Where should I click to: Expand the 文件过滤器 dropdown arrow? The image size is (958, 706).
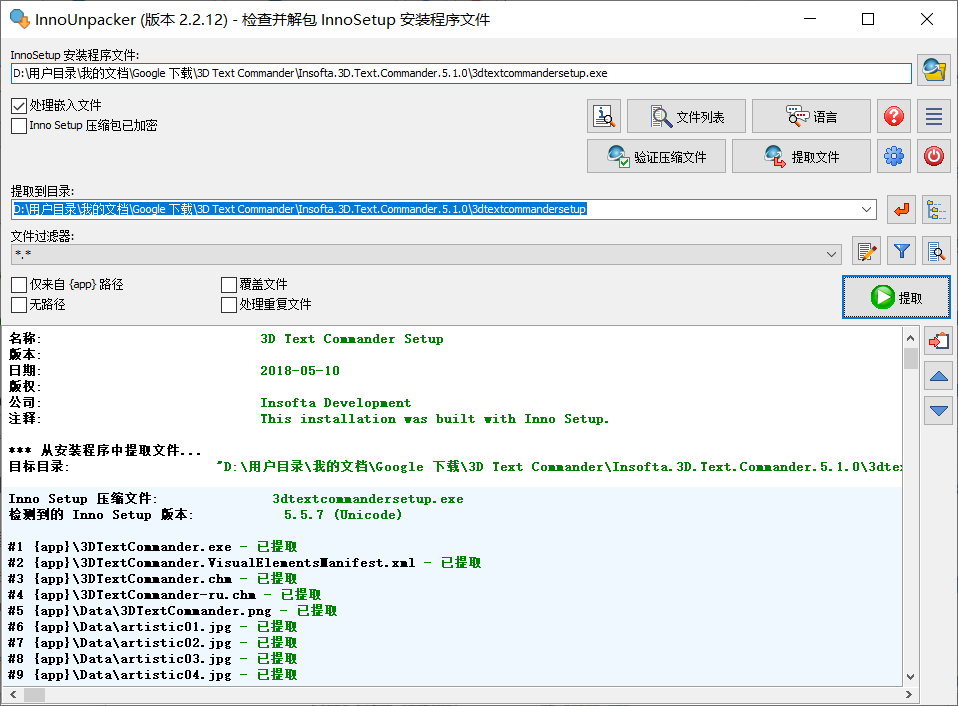(x=832, y=254)
